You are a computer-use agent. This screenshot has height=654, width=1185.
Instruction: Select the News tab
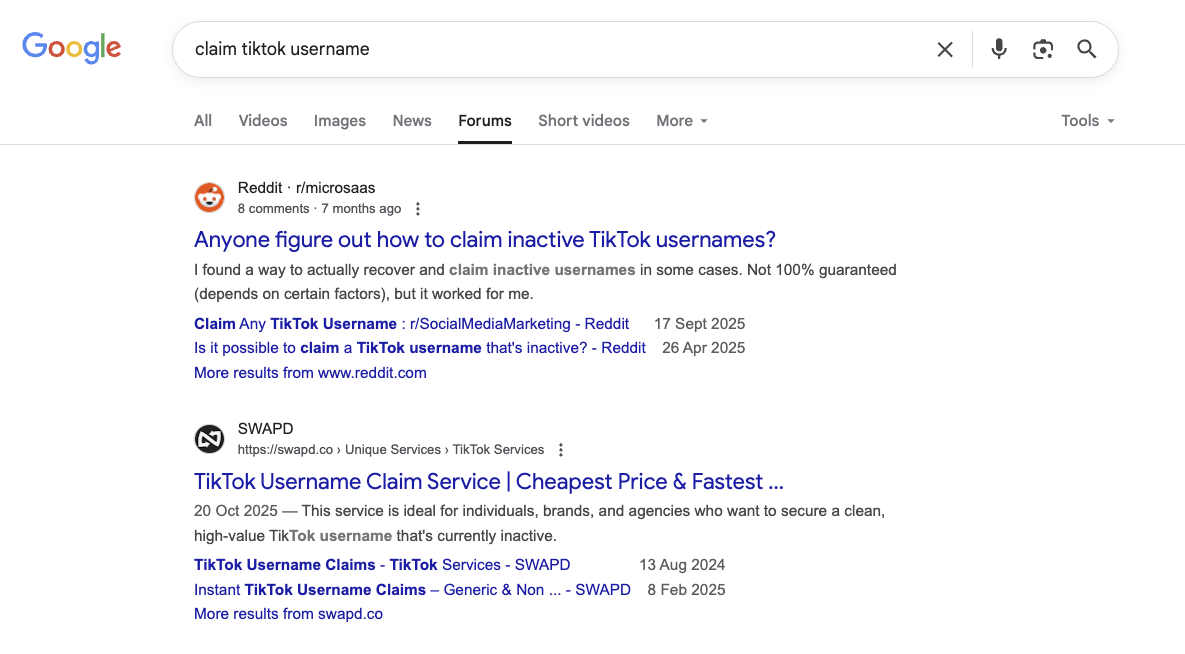click(x=412, y=121)
